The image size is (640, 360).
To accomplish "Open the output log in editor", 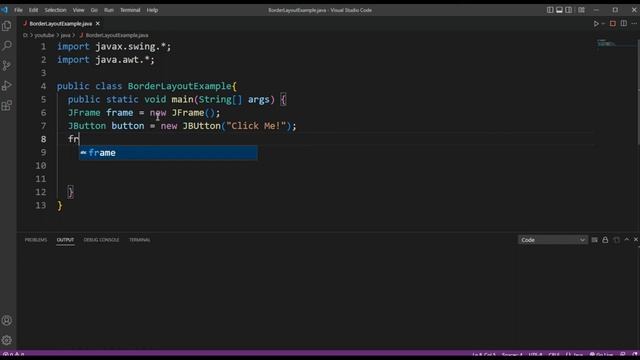I will coord(616,240).
